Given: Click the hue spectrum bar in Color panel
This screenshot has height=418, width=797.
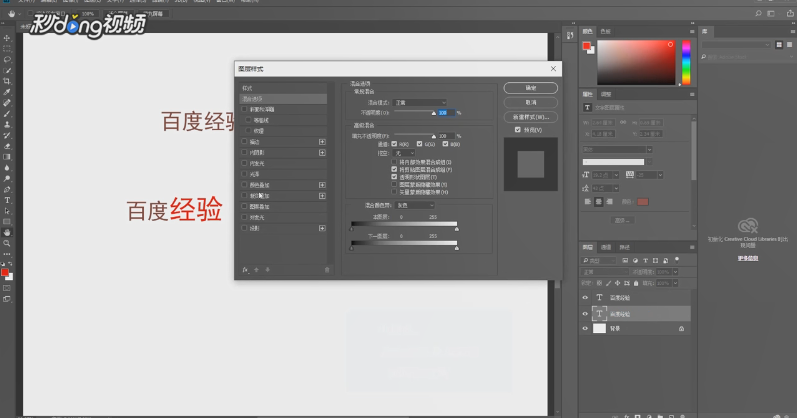Looking at the screenshot, I should [x=686, y=63].
